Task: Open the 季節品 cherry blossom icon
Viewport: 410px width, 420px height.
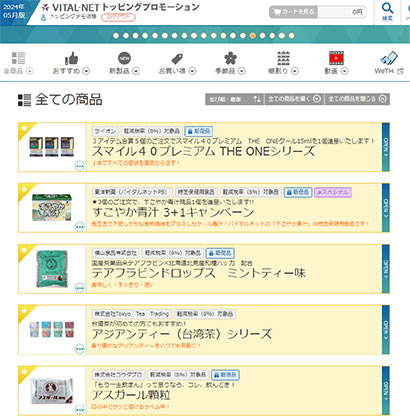Action: point(230,59)
